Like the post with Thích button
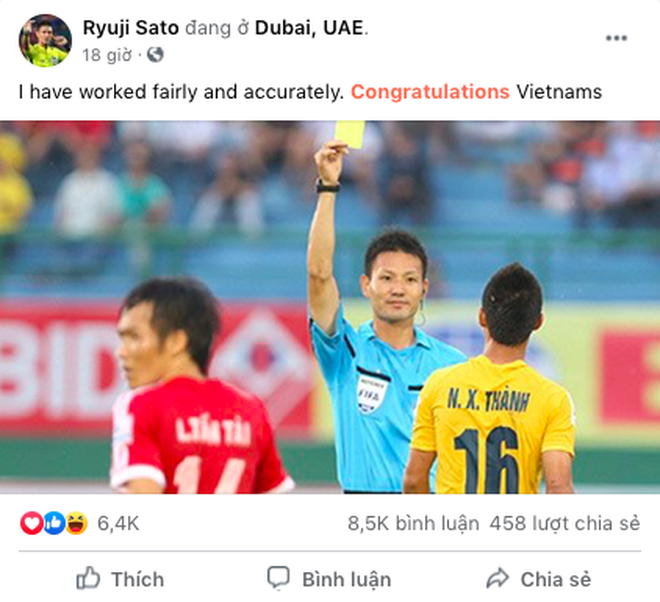 tap(120, 578)
